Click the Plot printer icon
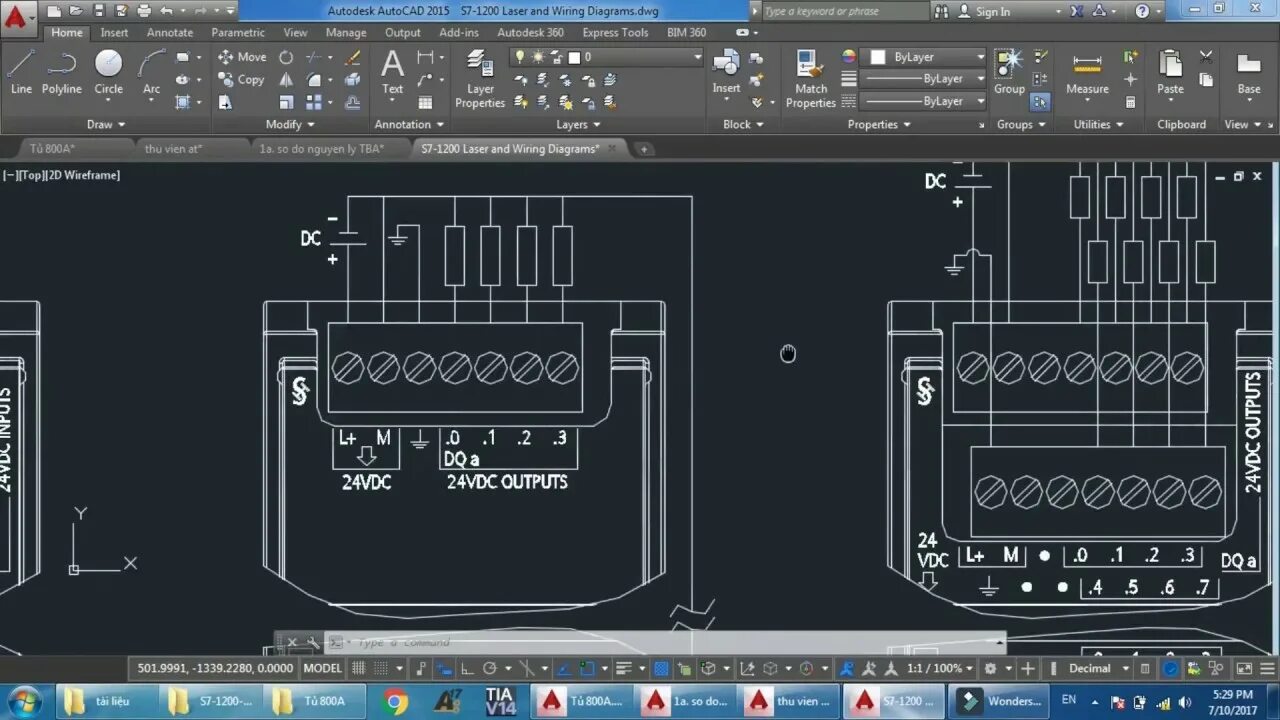Screen dimensions: 1280x720 [144, 11]
